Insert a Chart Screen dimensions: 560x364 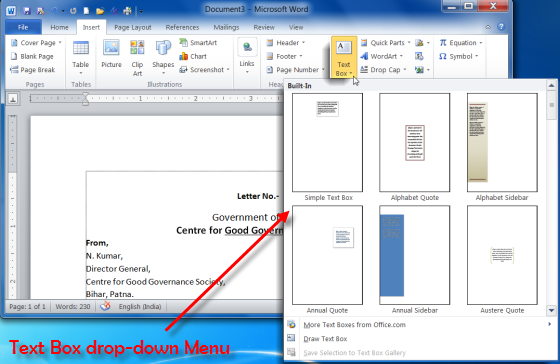pos(193,56)
